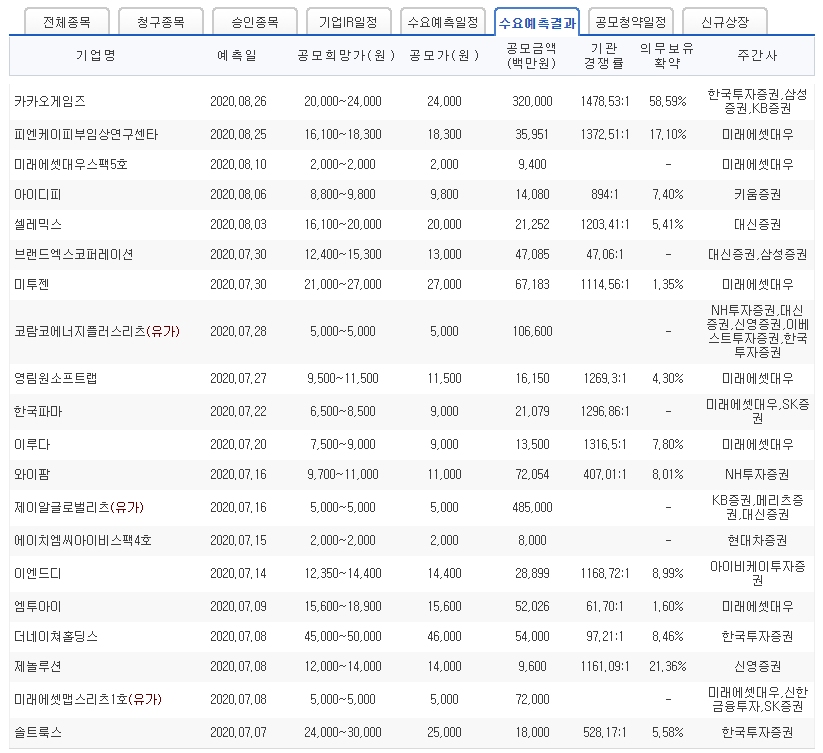This screenshot has height=753, width=823.
Task: Click underwriter 대신증권,삼성증권
Action: 757,254
